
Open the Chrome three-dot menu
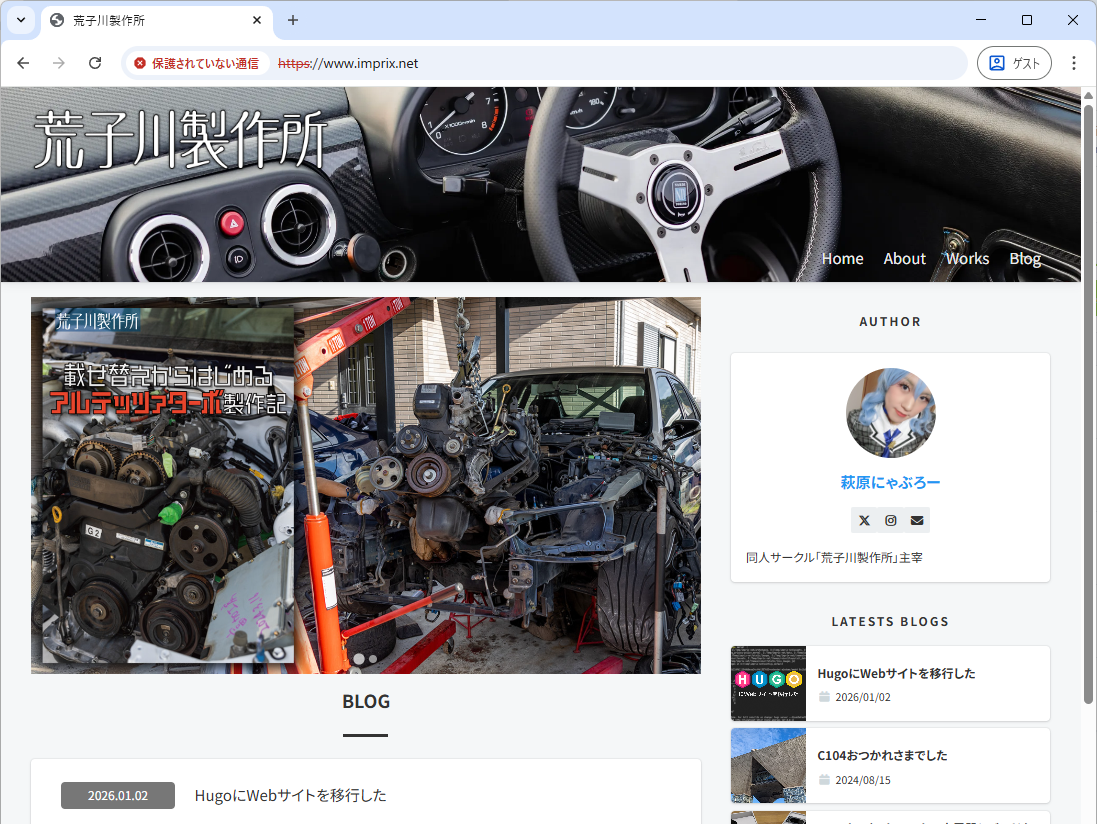point(1074,63)
